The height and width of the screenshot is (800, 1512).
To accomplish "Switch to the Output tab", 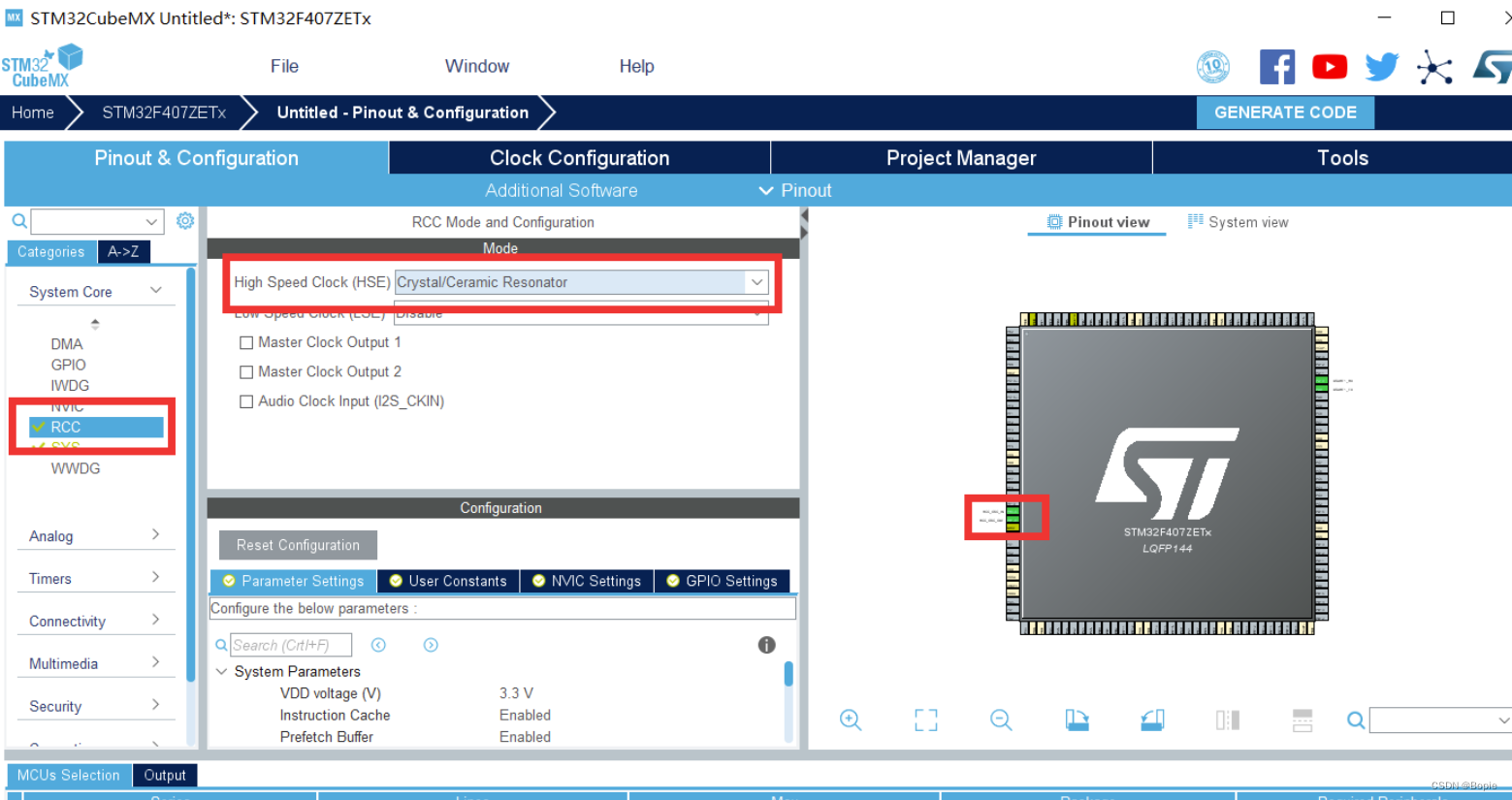I will (x=165, y=775).
